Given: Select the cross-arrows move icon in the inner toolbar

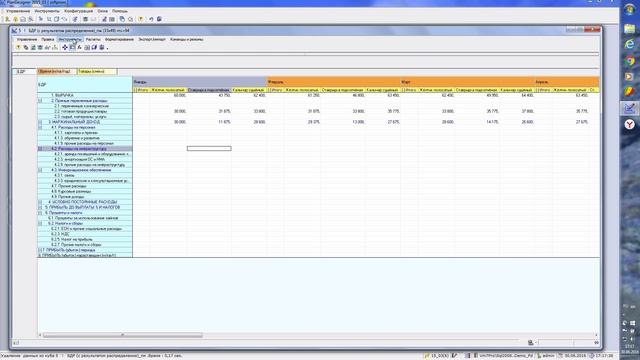Looking at the screenshot, I should tap(64, 48).
